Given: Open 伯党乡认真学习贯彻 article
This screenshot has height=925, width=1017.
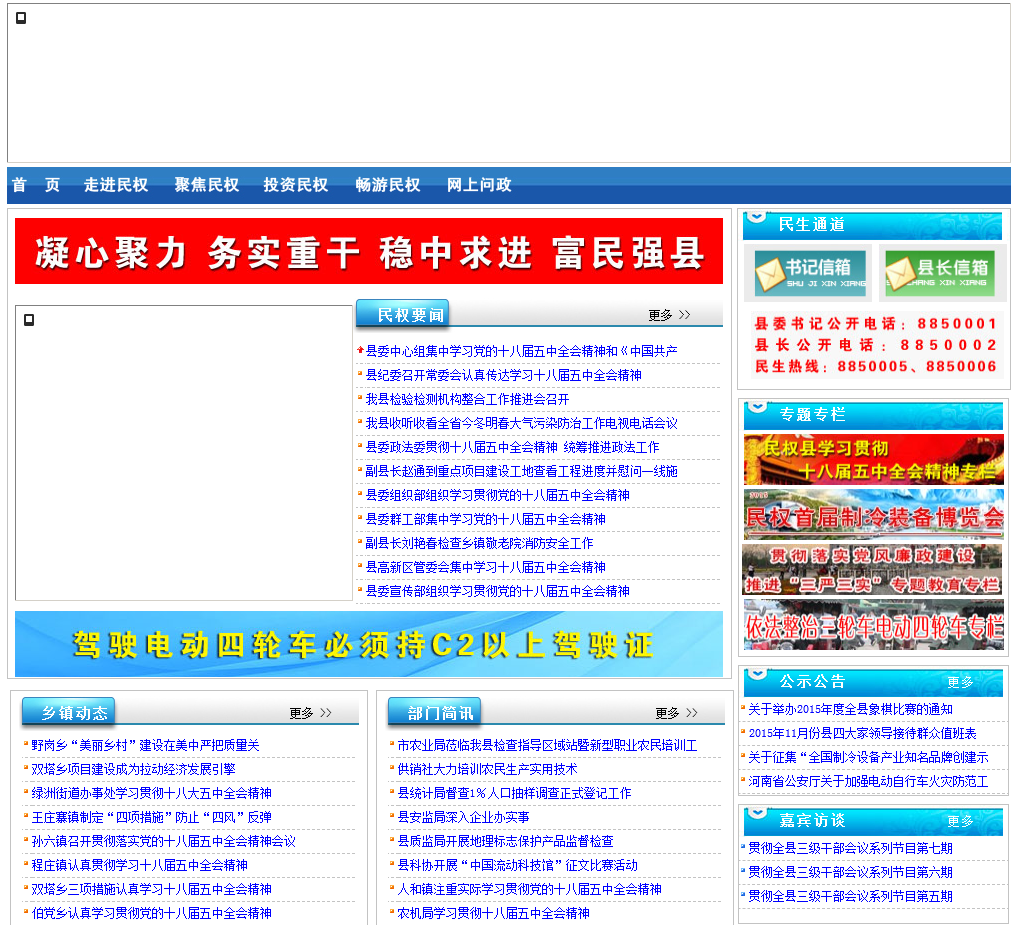Looking at the screenshot, I should coord(151,914).
